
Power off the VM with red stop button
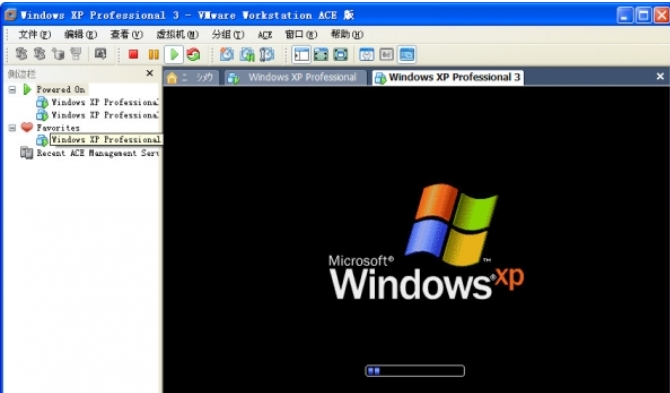[133, 54]
